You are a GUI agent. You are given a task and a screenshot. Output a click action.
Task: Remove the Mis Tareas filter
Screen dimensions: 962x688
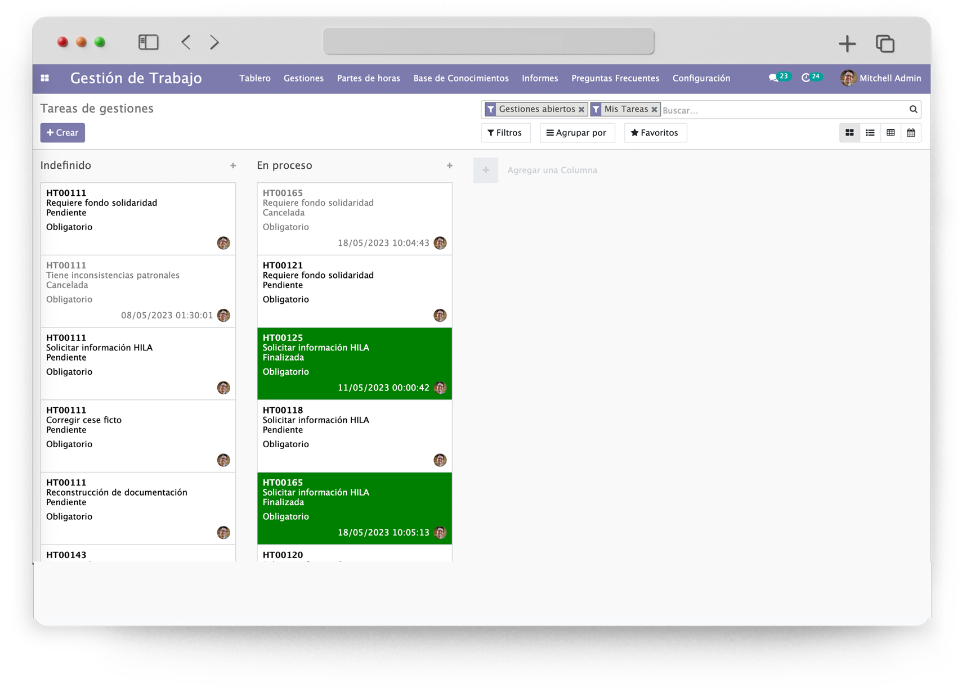point(654,110)
